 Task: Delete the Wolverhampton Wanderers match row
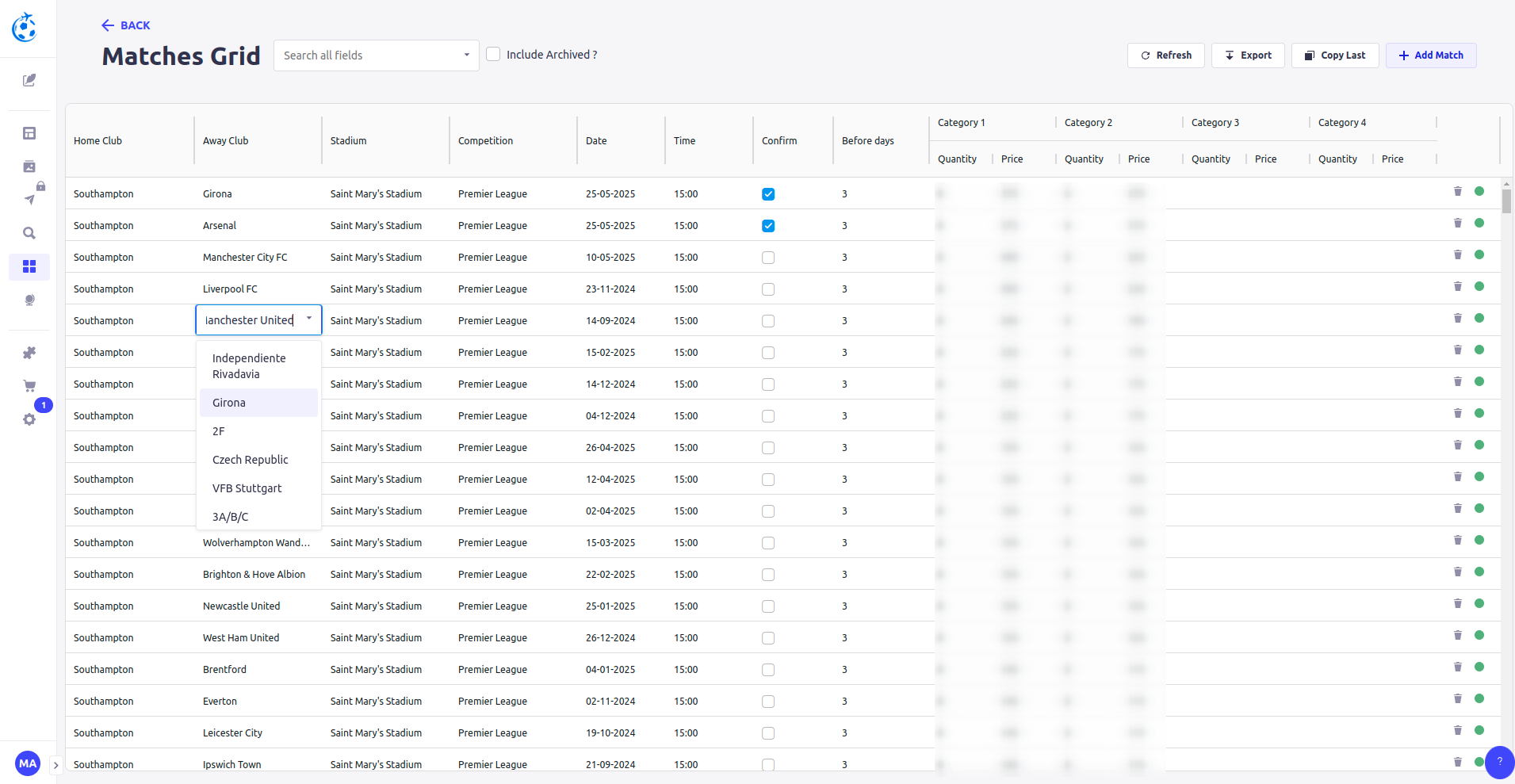click(1457, 540)
